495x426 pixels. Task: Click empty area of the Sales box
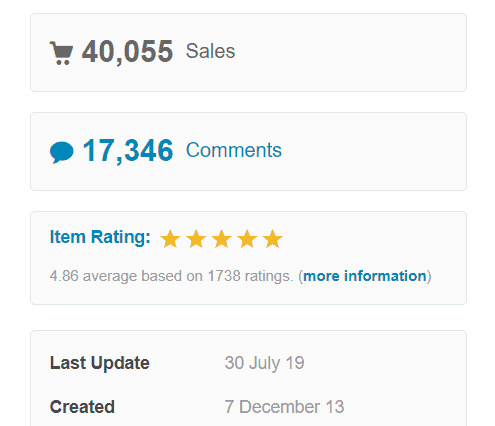[350, 52]
